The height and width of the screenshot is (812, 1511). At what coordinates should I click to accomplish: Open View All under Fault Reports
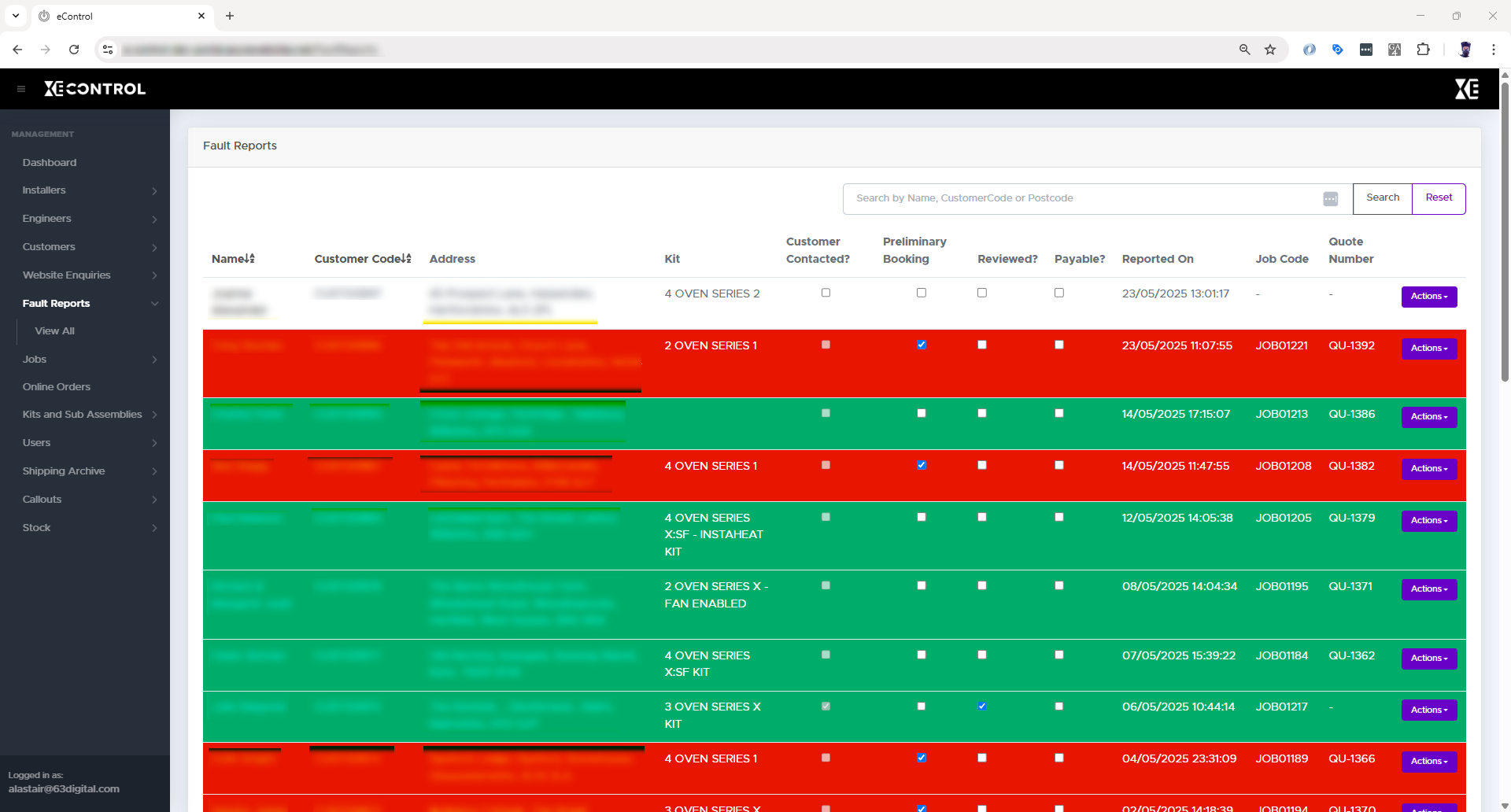pos(55,331)
